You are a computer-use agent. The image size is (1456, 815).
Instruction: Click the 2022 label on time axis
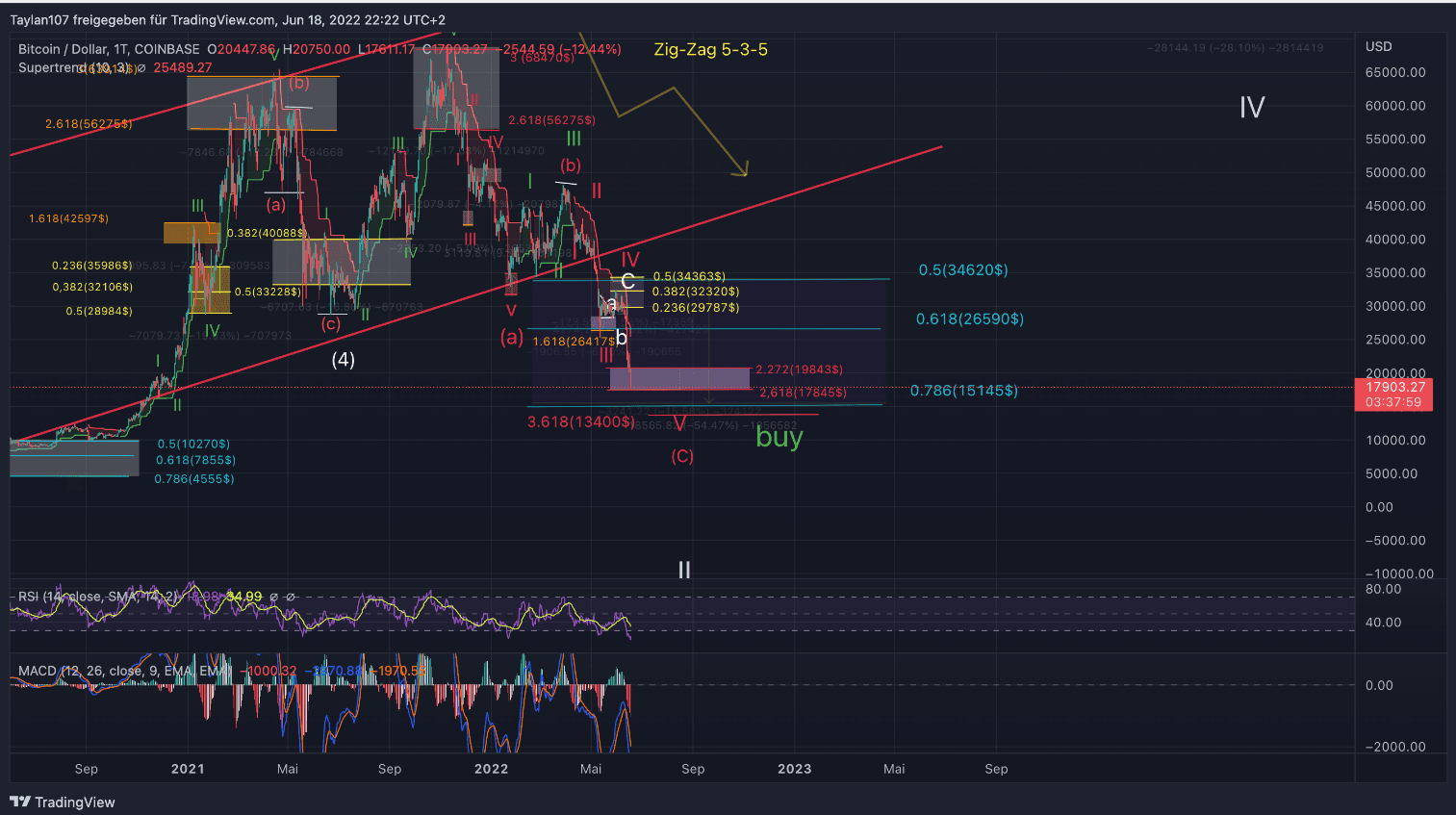(491, 769)
